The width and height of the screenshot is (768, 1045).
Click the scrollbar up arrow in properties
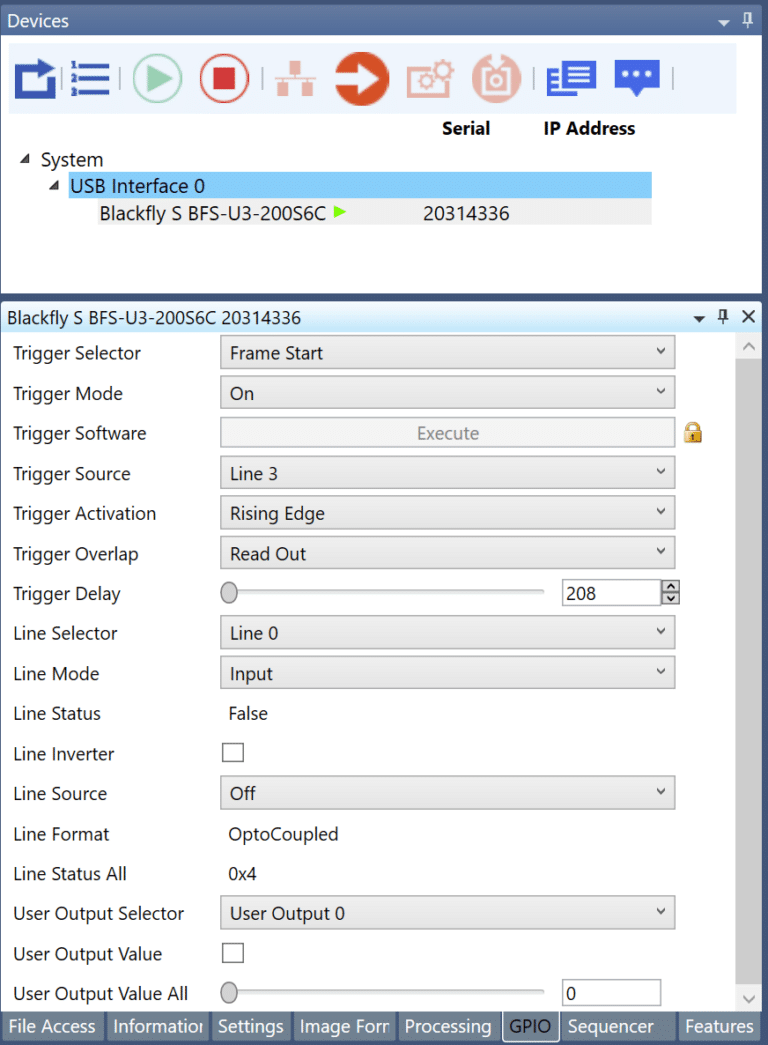coord(749,347)
